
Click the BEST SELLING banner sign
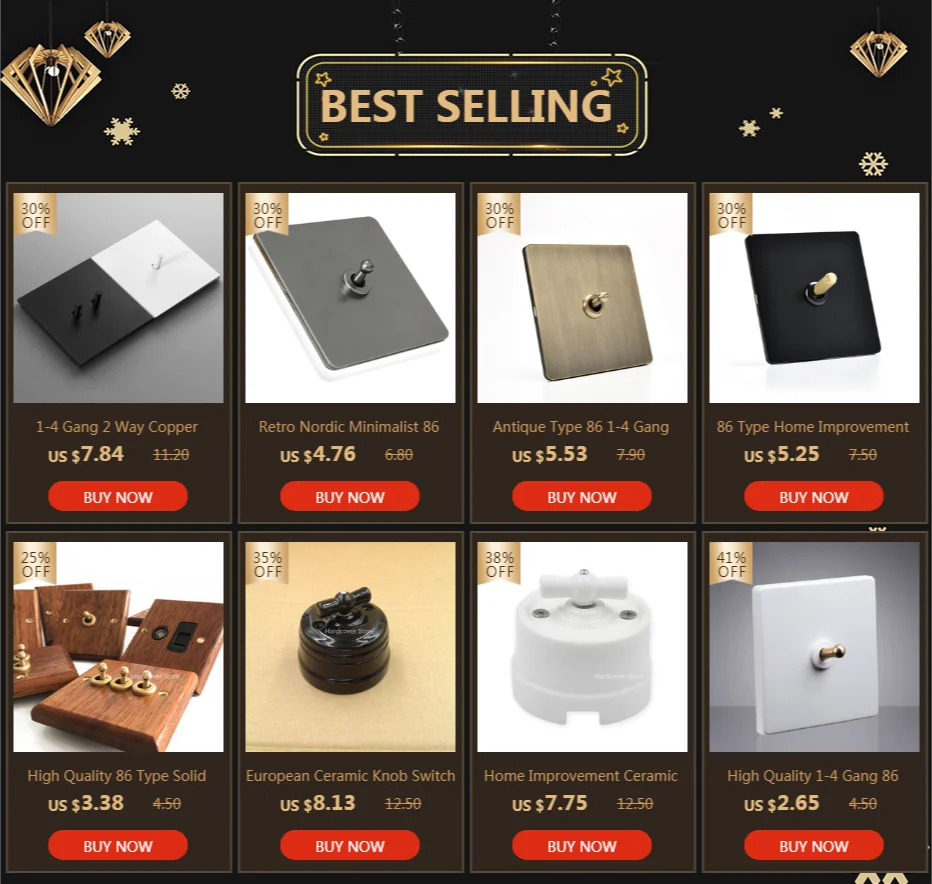(x=471, y=105)
